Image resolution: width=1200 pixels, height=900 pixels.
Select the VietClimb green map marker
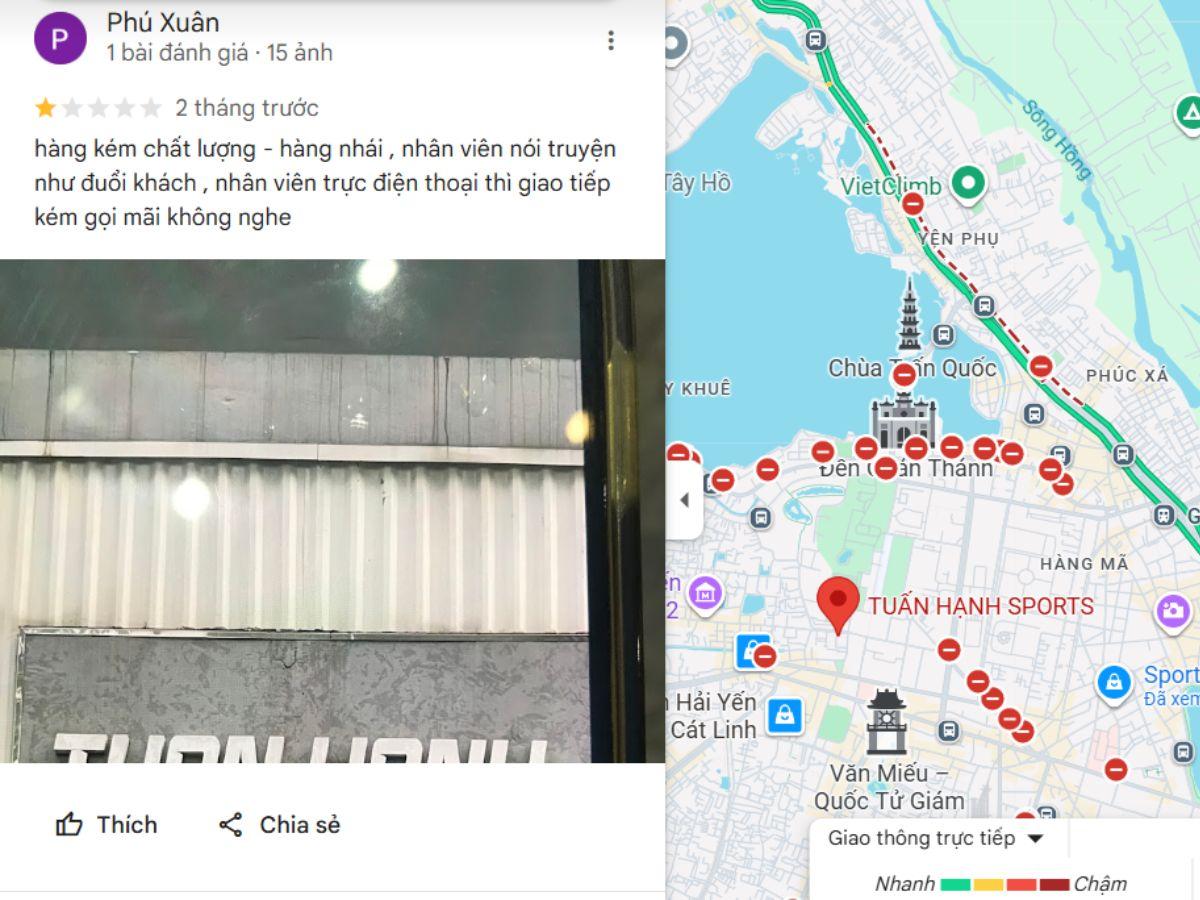coord(968,183)
